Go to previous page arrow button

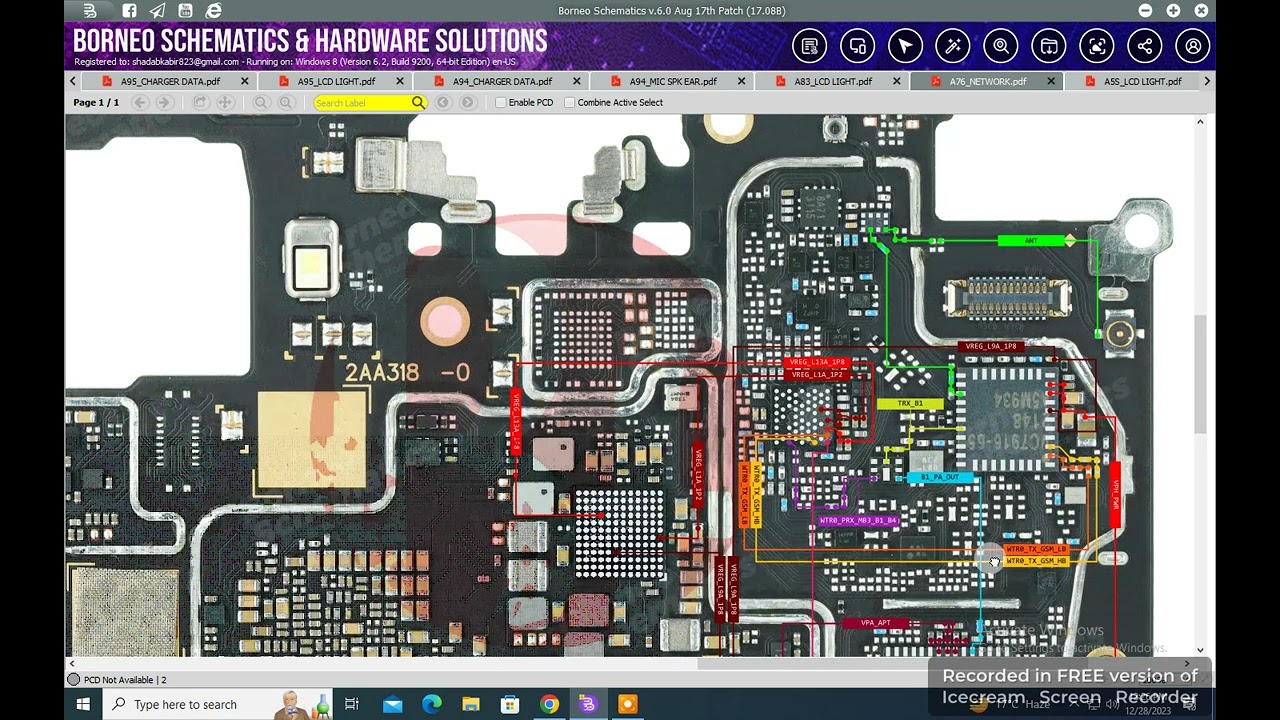tap(140, 102)
